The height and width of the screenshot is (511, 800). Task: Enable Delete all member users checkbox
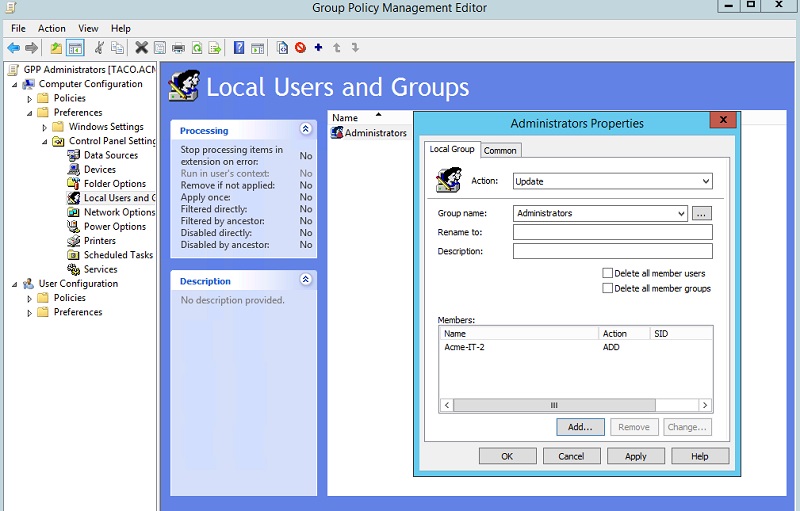pos(607,273)
